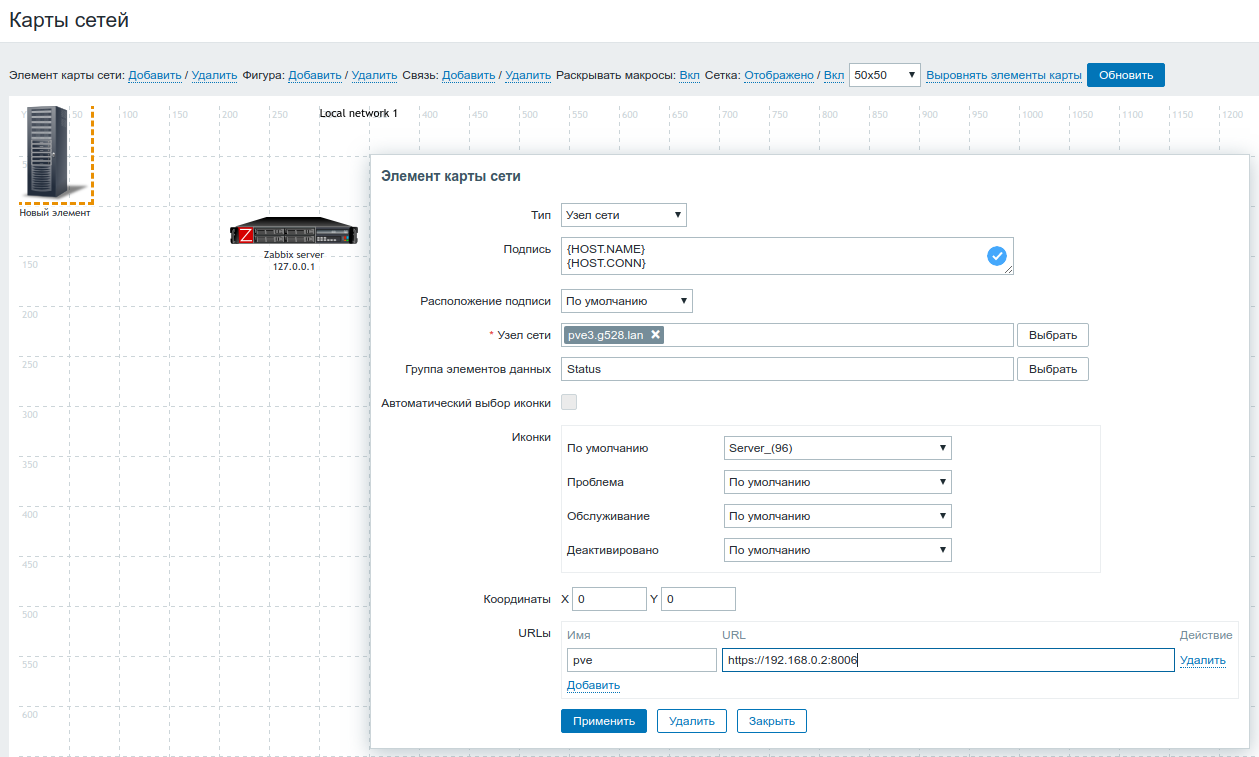Open the 50x50 grid size dropdown
The width and height of the screenshot is (1259, 757).
point(885,75)
